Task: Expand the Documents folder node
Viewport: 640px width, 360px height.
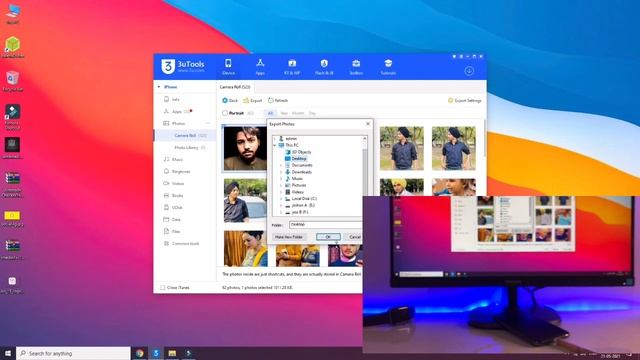Action: point(281,165)
